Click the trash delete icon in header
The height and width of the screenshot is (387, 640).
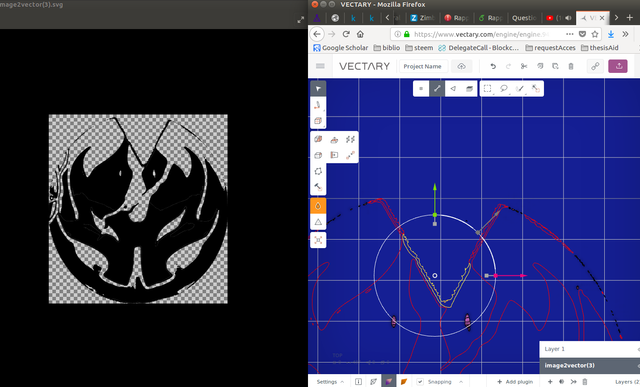pyautogui.click(x=571, y=66)
